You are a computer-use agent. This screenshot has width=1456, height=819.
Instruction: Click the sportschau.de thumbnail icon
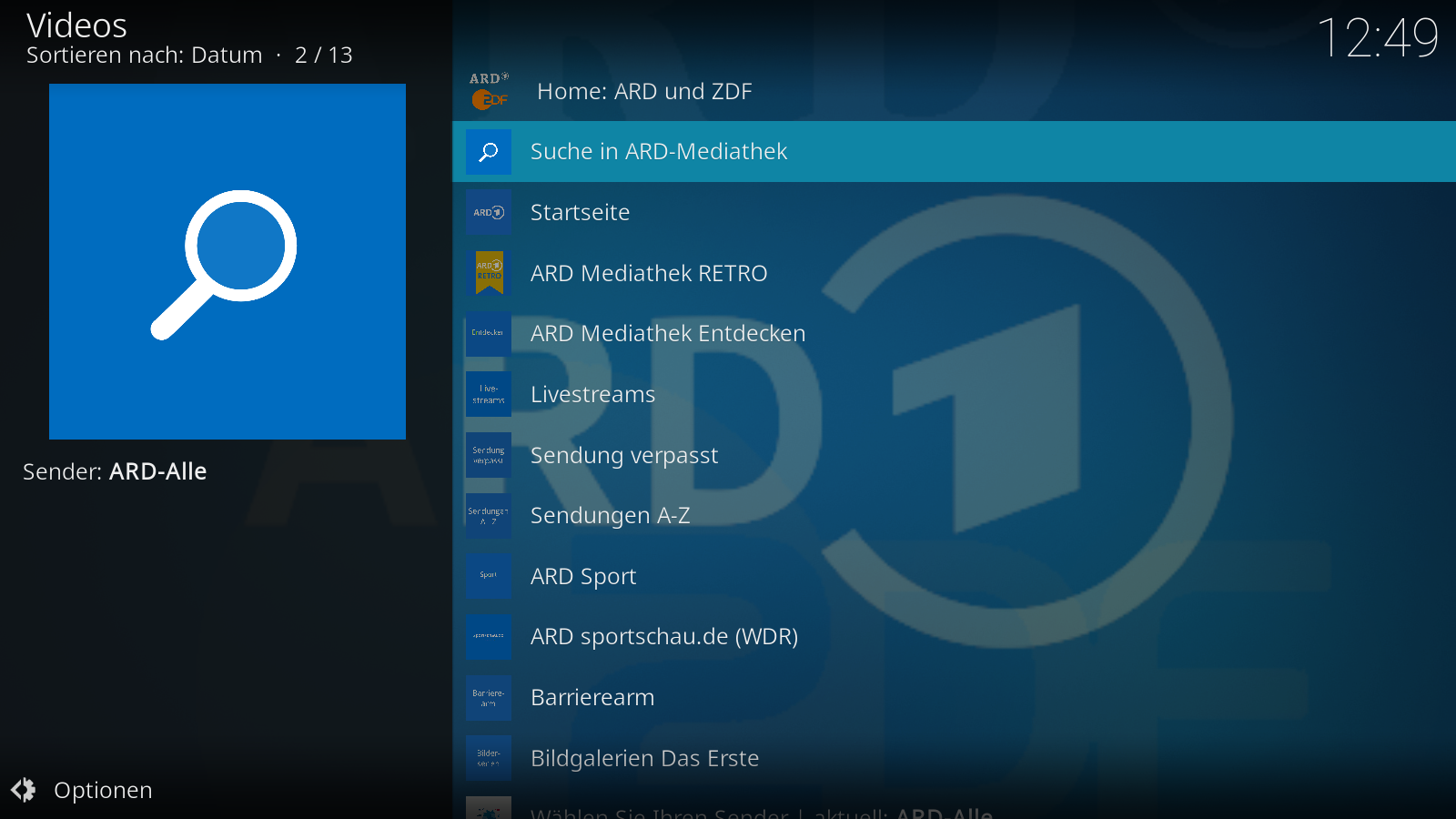click(x=489, y=637)
